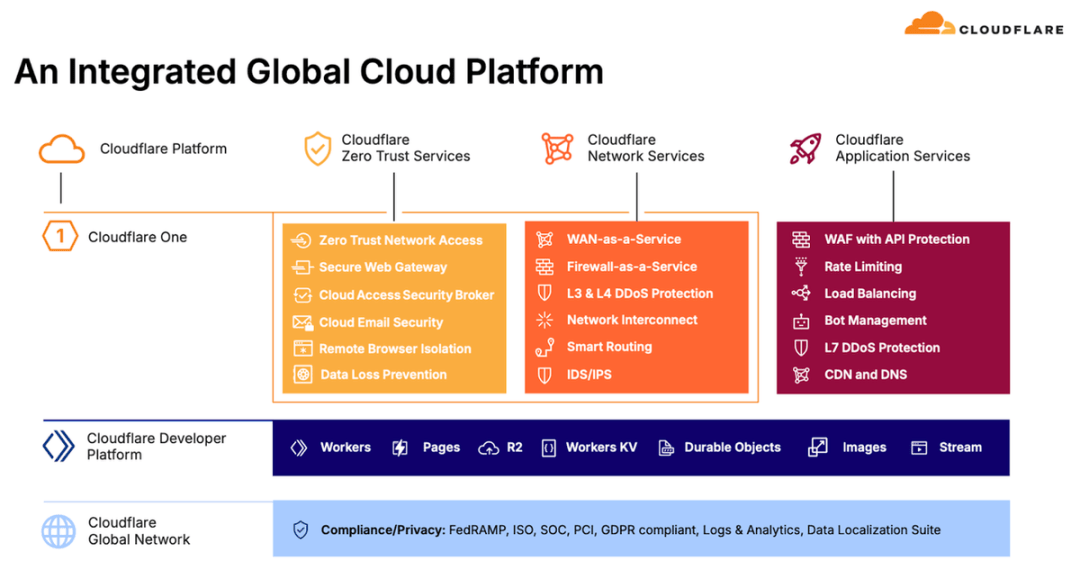Click the L3 & L4 DDoS Protection shield icon
The height and width of the screenshot is (561, 1080).
coord(544,293)
